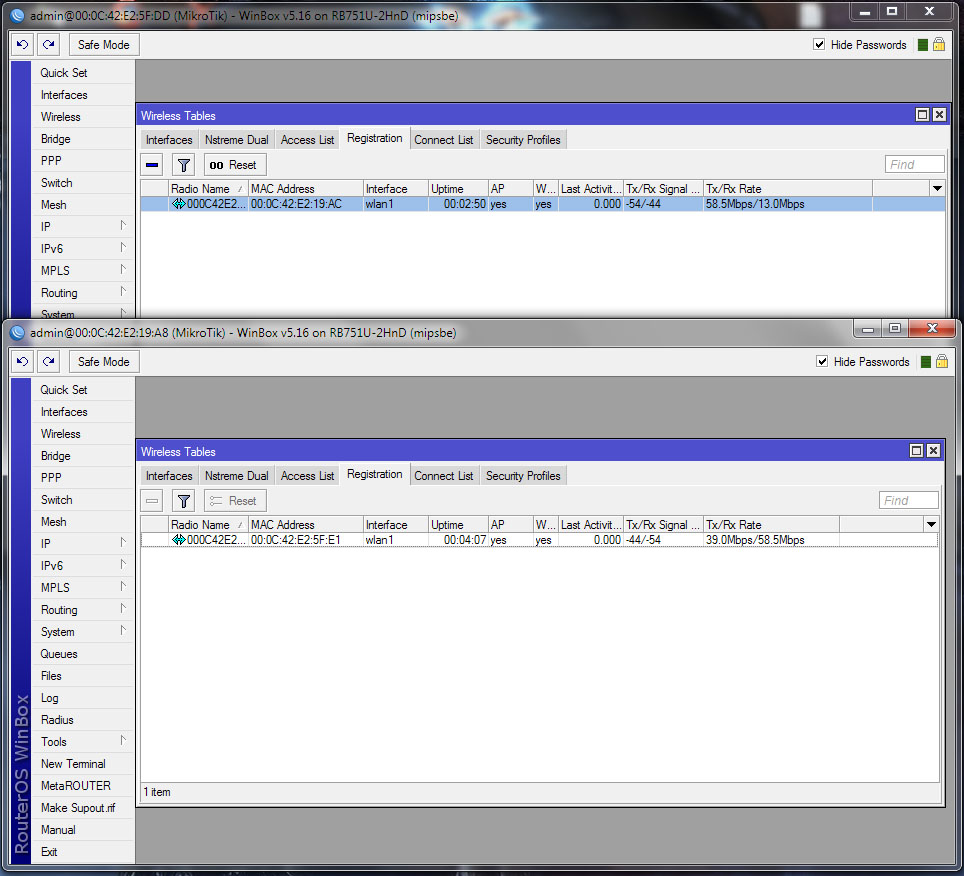The height and width of the screenshot is (876, 964).
Task: Click remove (minus) icon in bottom Wireless Tables
Action: pyautogui.click(x=152, y=501)
